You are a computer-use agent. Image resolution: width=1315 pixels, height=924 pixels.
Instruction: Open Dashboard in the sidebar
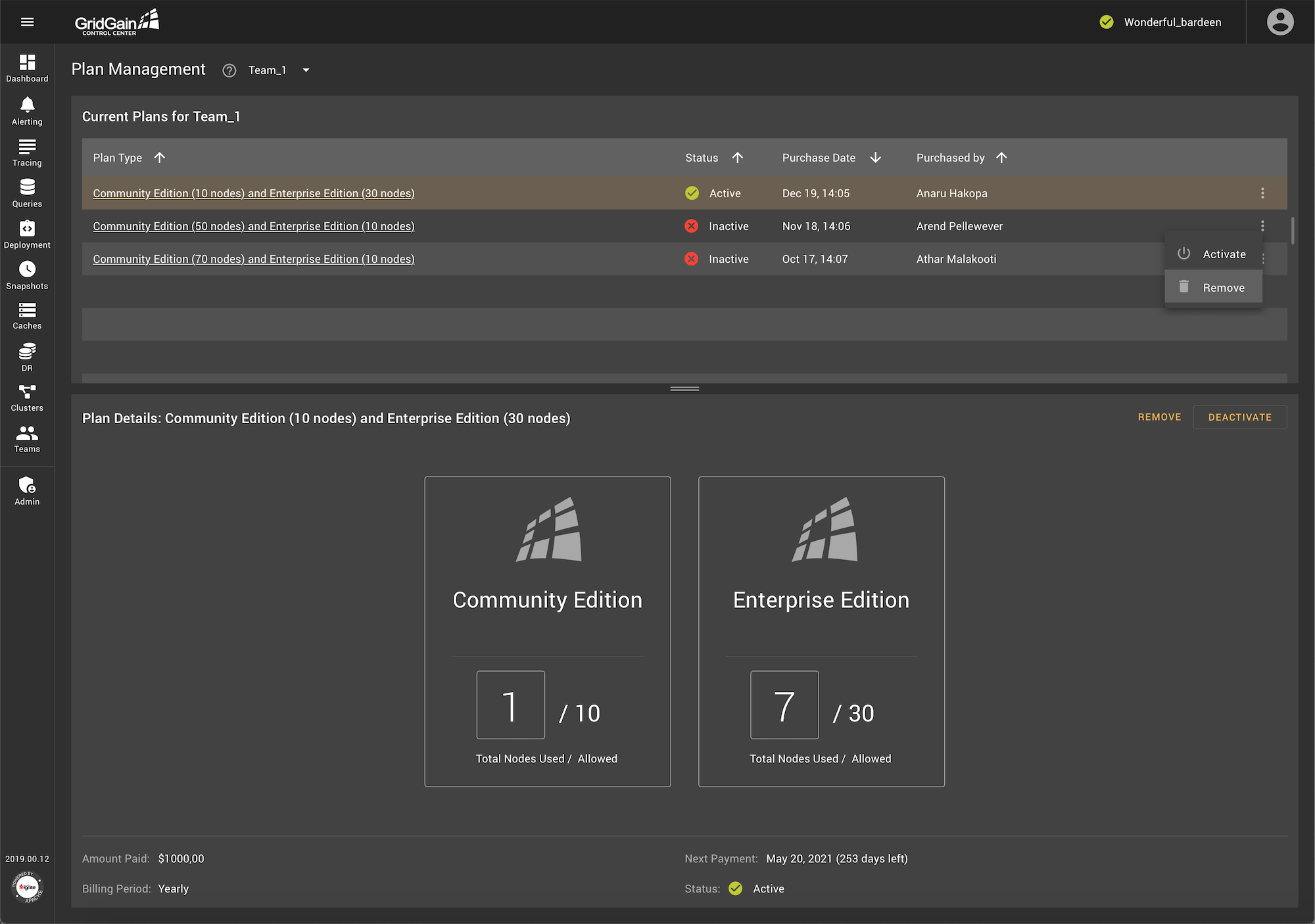tap(27, 68)
